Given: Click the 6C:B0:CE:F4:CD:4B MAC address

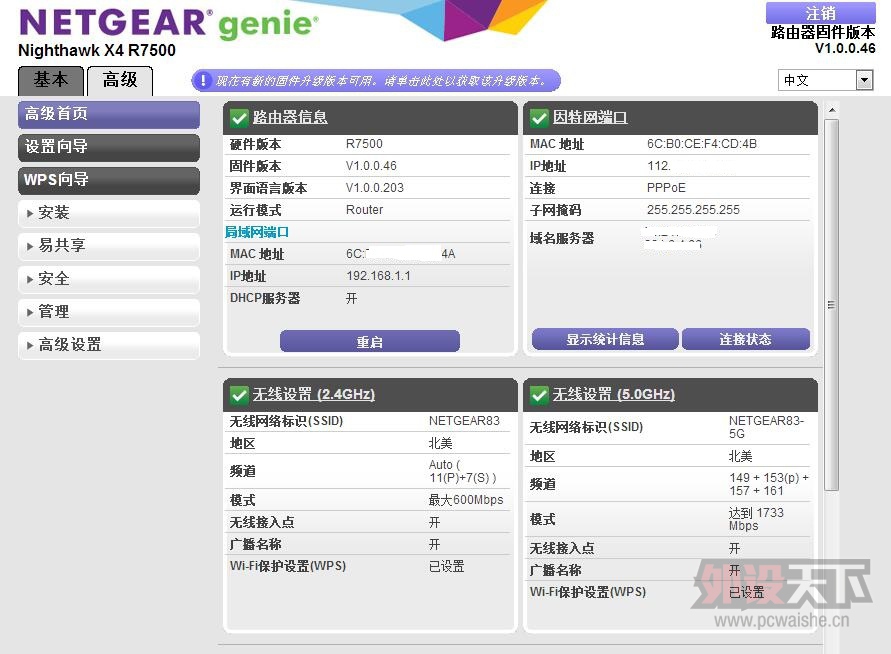Looking at the screenshot, I should 702,144.
